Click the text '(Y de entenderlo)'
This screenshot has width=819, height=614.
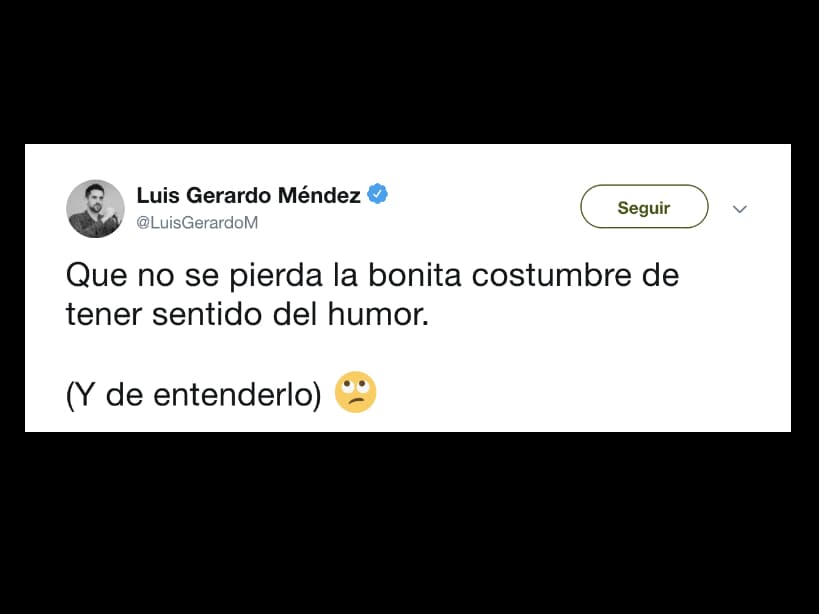coord(194,394)
